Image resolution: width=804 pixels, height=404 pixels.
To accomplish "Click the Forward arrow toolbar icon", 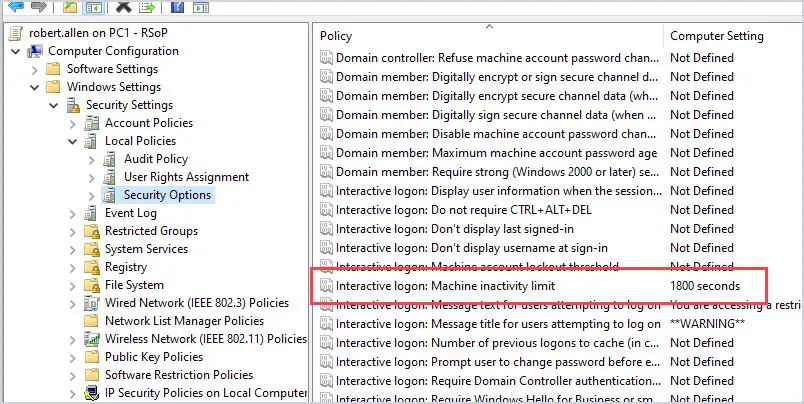I will (x=39, y=7).
